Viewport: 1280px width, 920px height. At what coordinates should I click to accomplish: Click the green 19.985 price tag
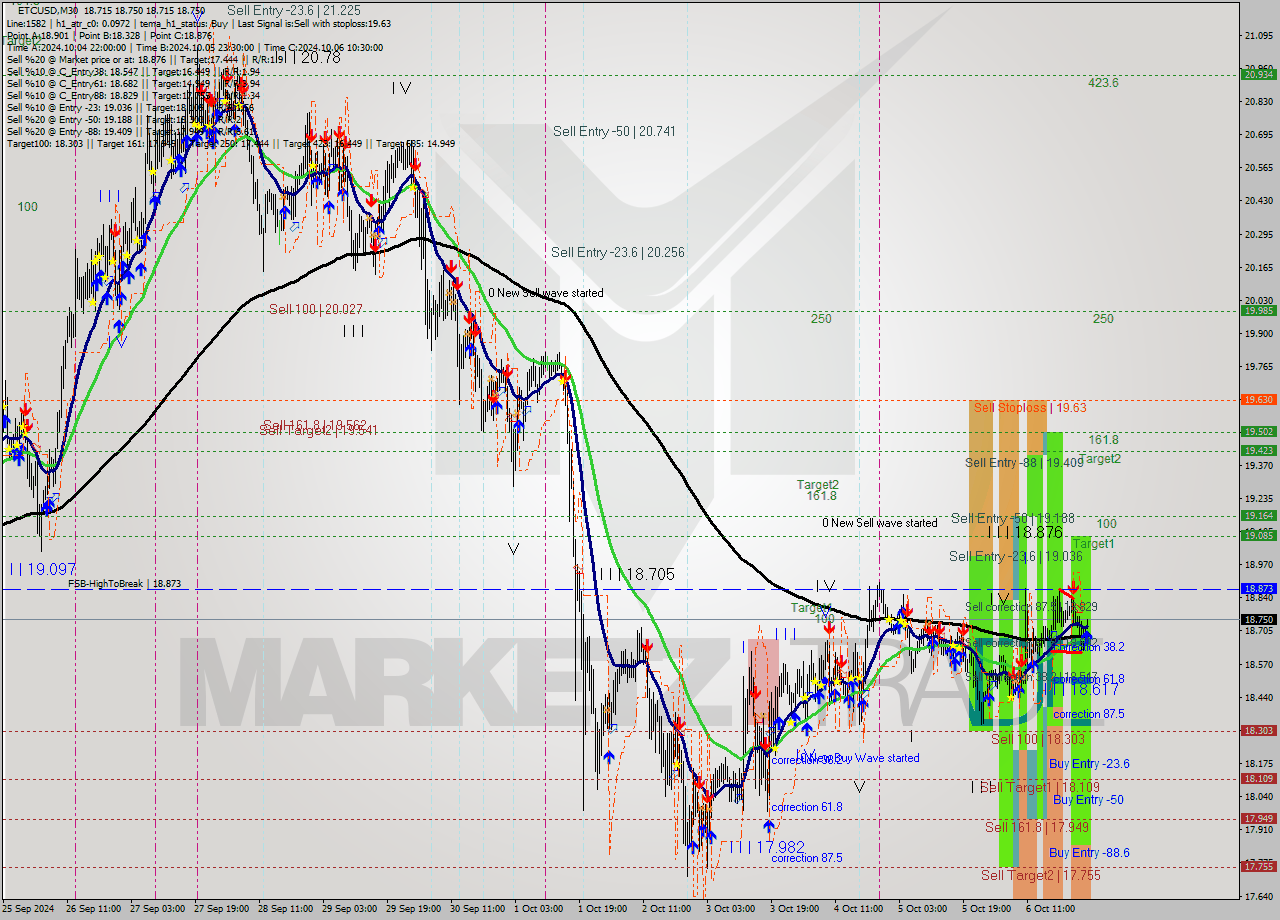1258,310
